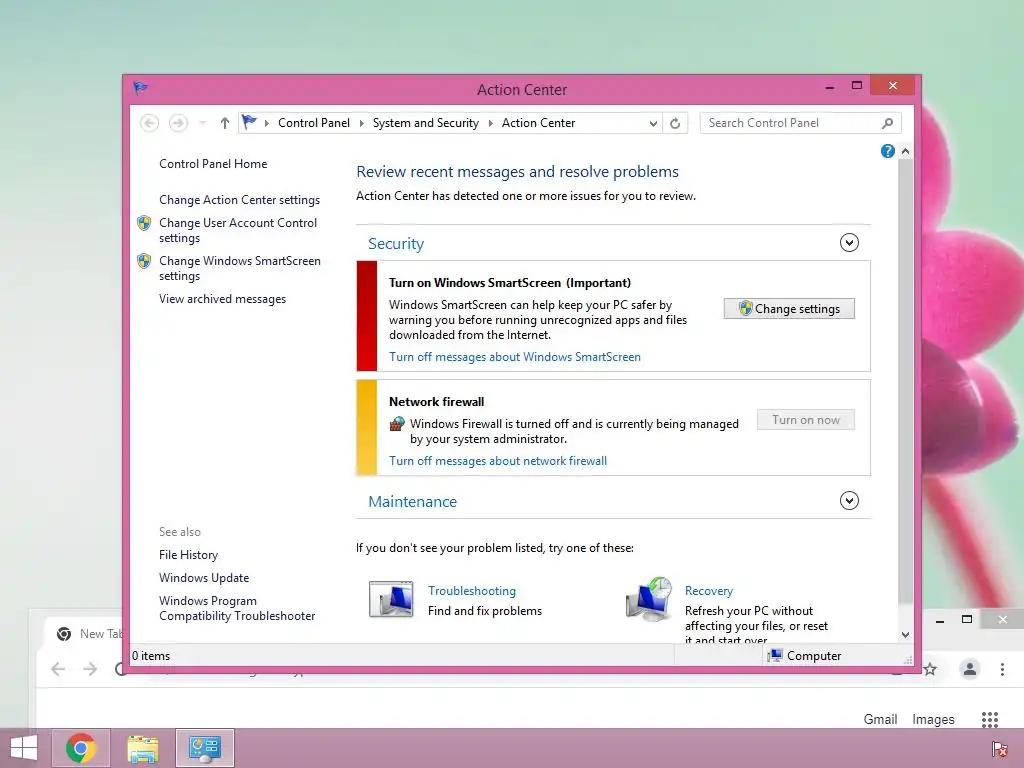Turn off messages about Windows SmartScreen
This screenshot has height=768, width=1024.
(x=515, y=357)
